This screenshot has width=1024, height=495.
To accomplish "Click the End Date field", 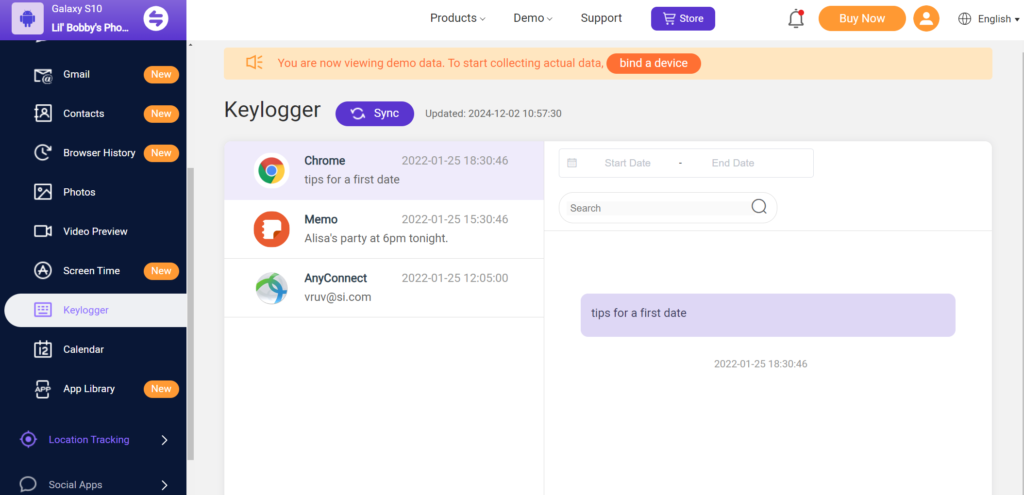I will [733, 163].
